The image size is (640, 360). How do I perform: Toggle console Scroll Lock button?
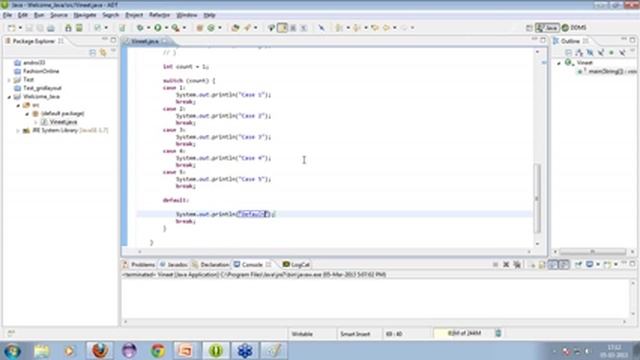tap(542, 264)
